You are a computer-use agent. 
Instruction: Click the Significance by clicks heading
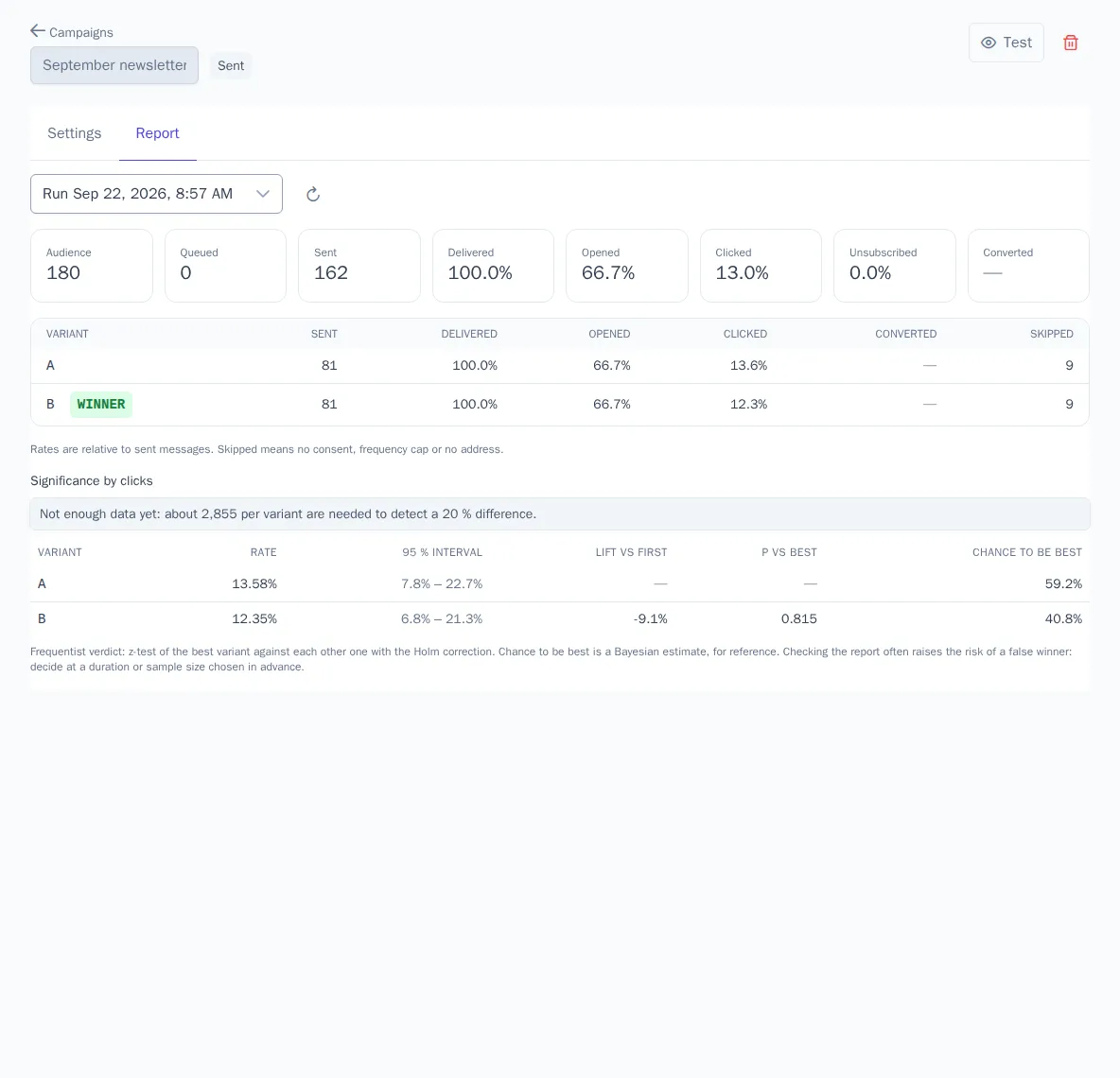pos(92,481)
